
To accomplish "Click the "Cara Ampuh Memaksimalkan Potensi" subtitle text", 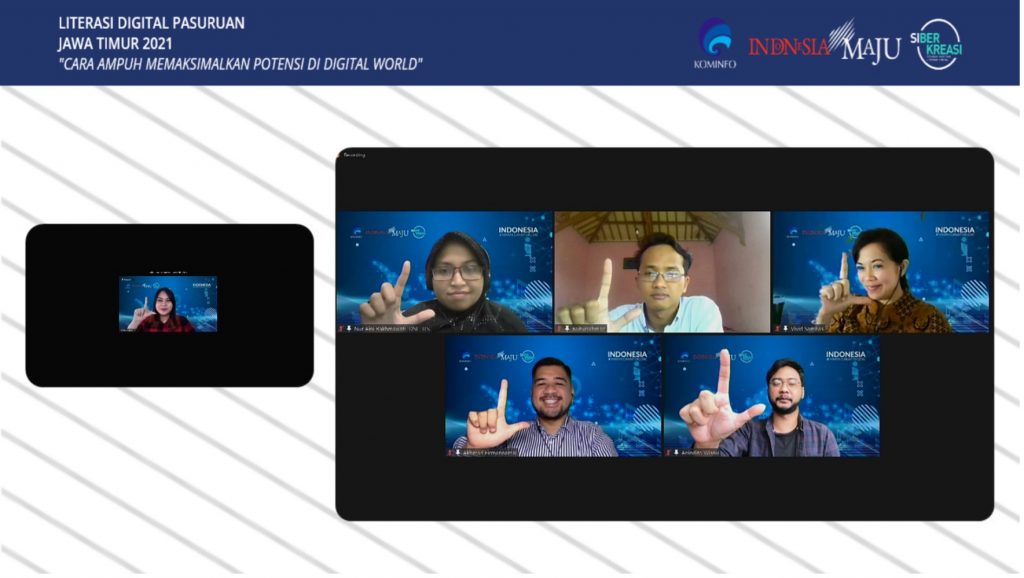I will (x=240, y=64).
